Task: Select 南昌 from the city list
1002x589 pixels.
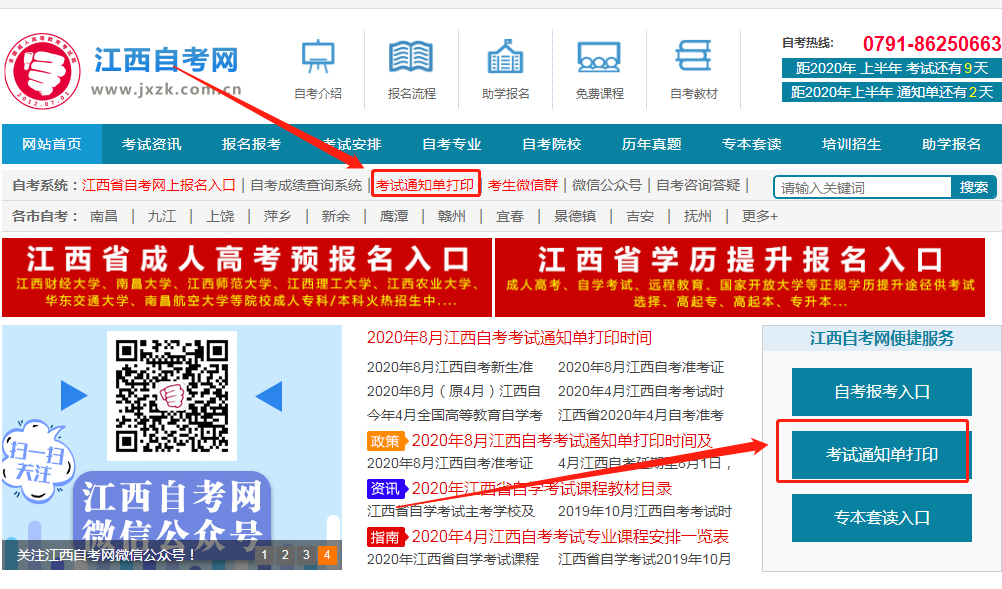Action: 103,216
